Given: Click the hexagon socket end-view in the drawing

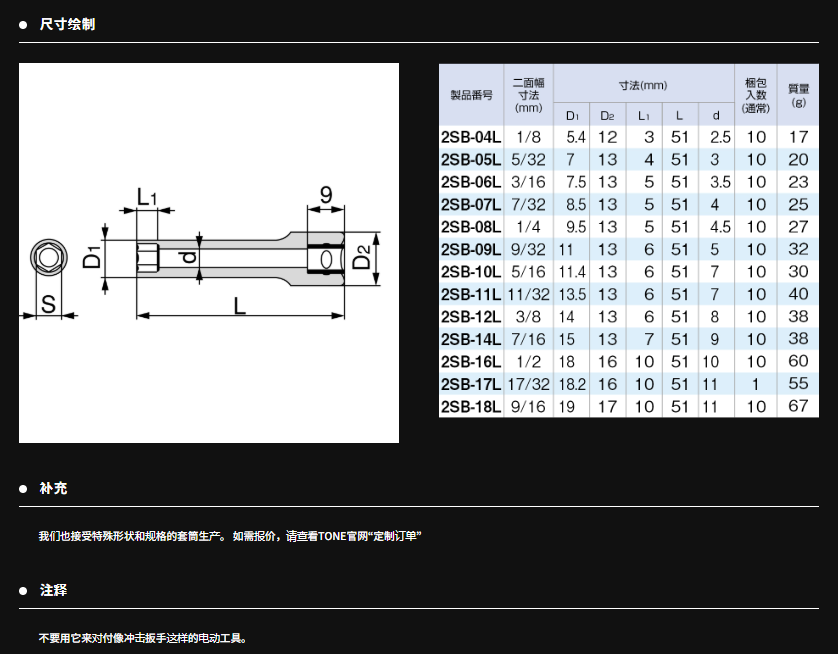Looking at the screenshot, I should coord(47,259).
